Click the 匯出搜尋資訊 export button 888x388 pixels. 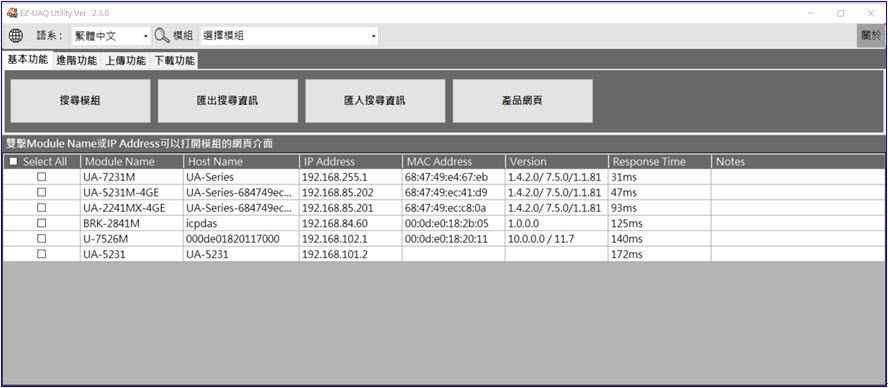coord(228,101)
